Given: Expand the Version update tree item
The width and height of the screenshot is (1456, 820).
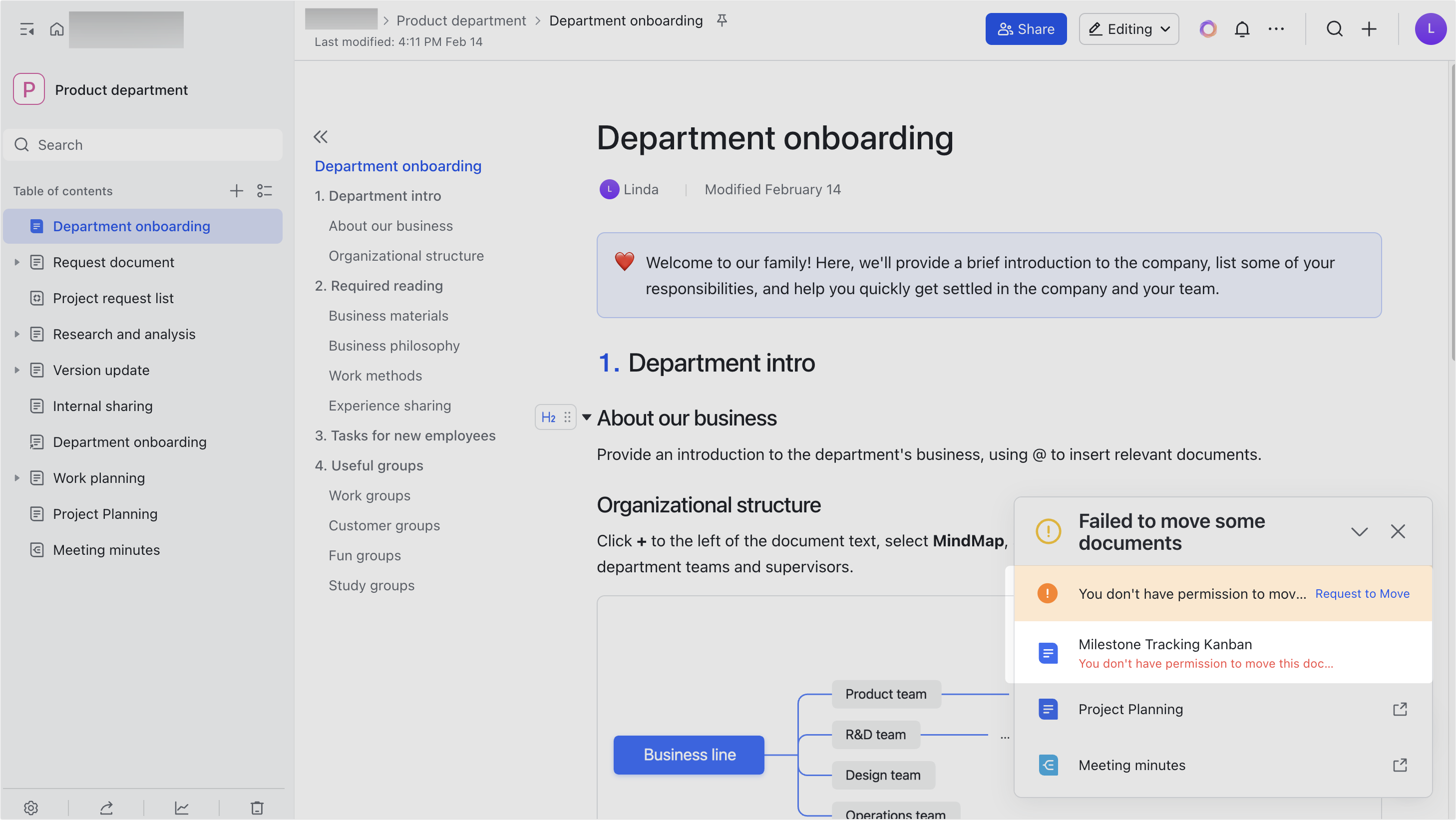Looking at the screenshot, I should pyautogui.click(x=17, y=370).
